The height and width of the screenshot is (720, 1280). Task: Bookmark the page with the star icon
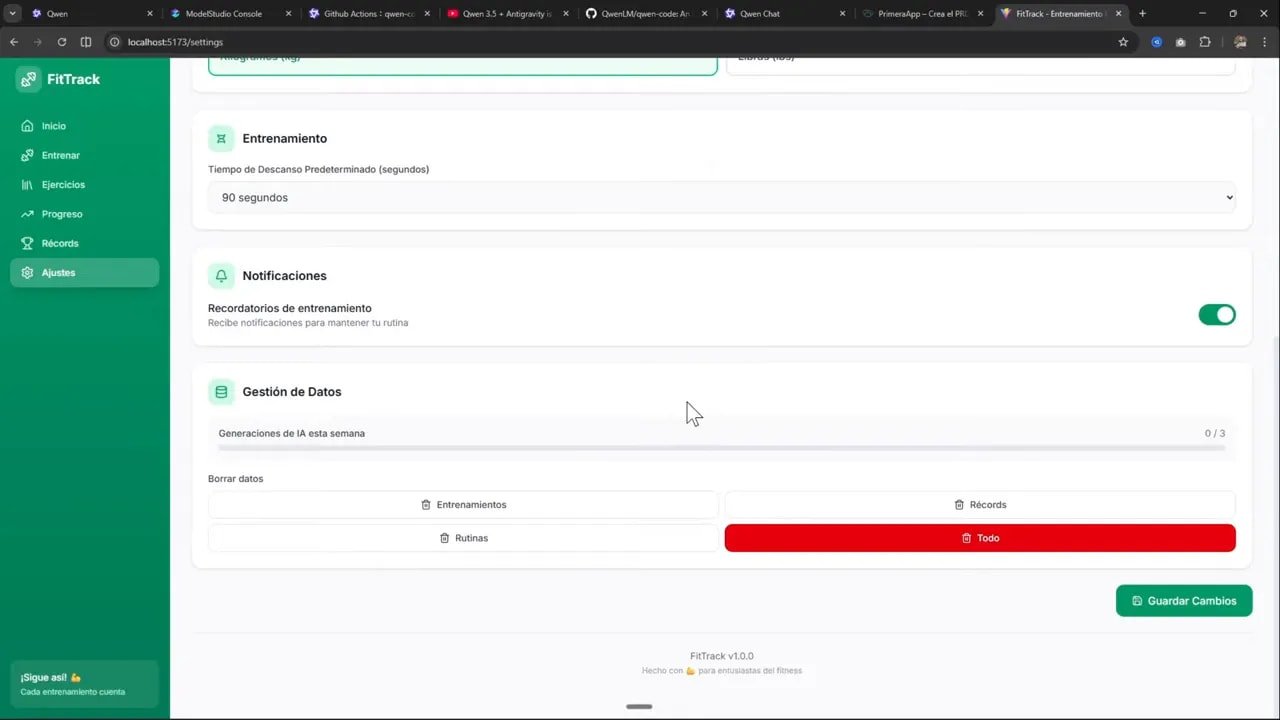click(x=1123, y=42)
